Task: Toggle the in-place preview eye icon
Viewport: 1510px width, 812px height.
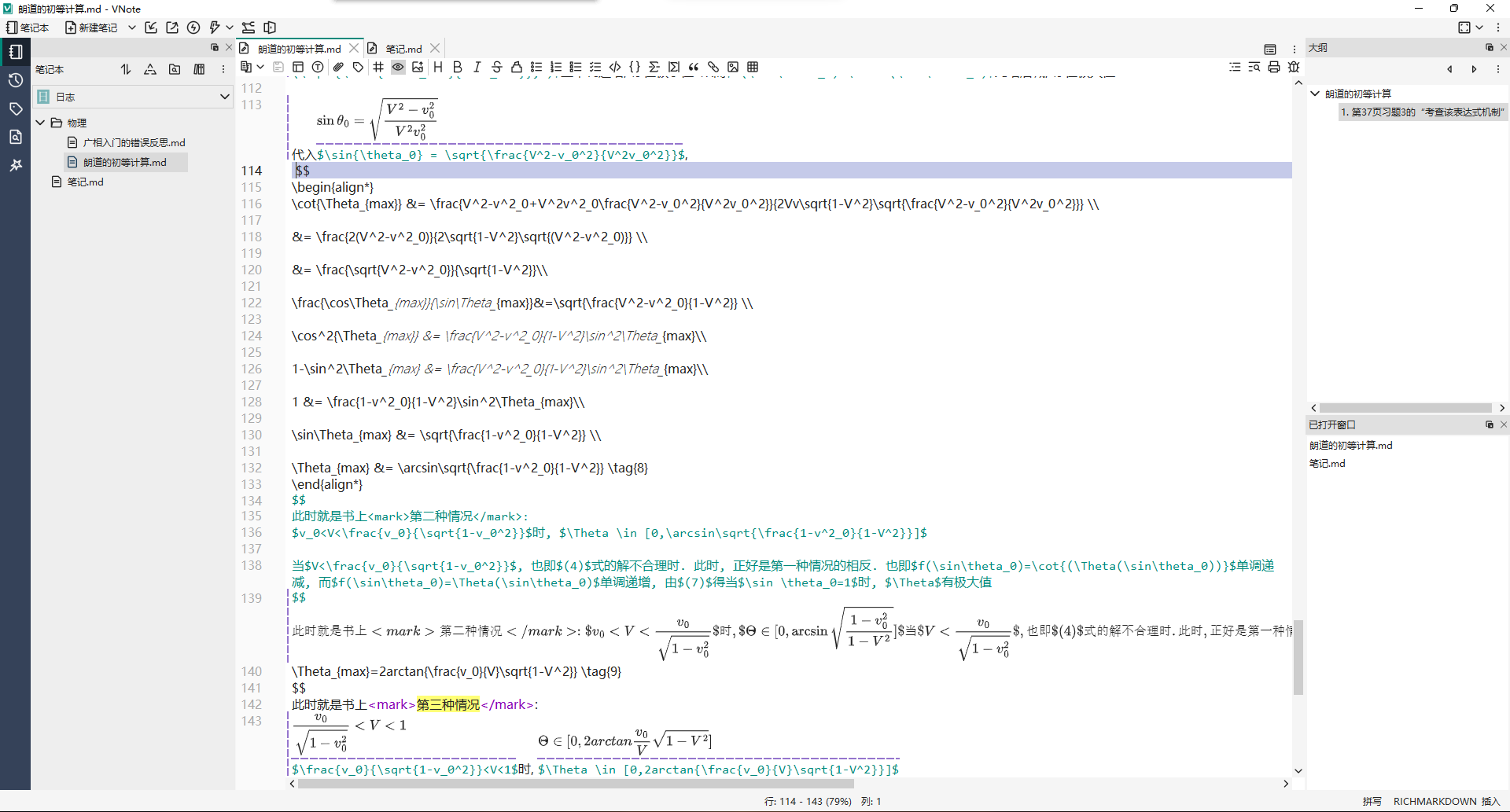Action: point(398,68)
